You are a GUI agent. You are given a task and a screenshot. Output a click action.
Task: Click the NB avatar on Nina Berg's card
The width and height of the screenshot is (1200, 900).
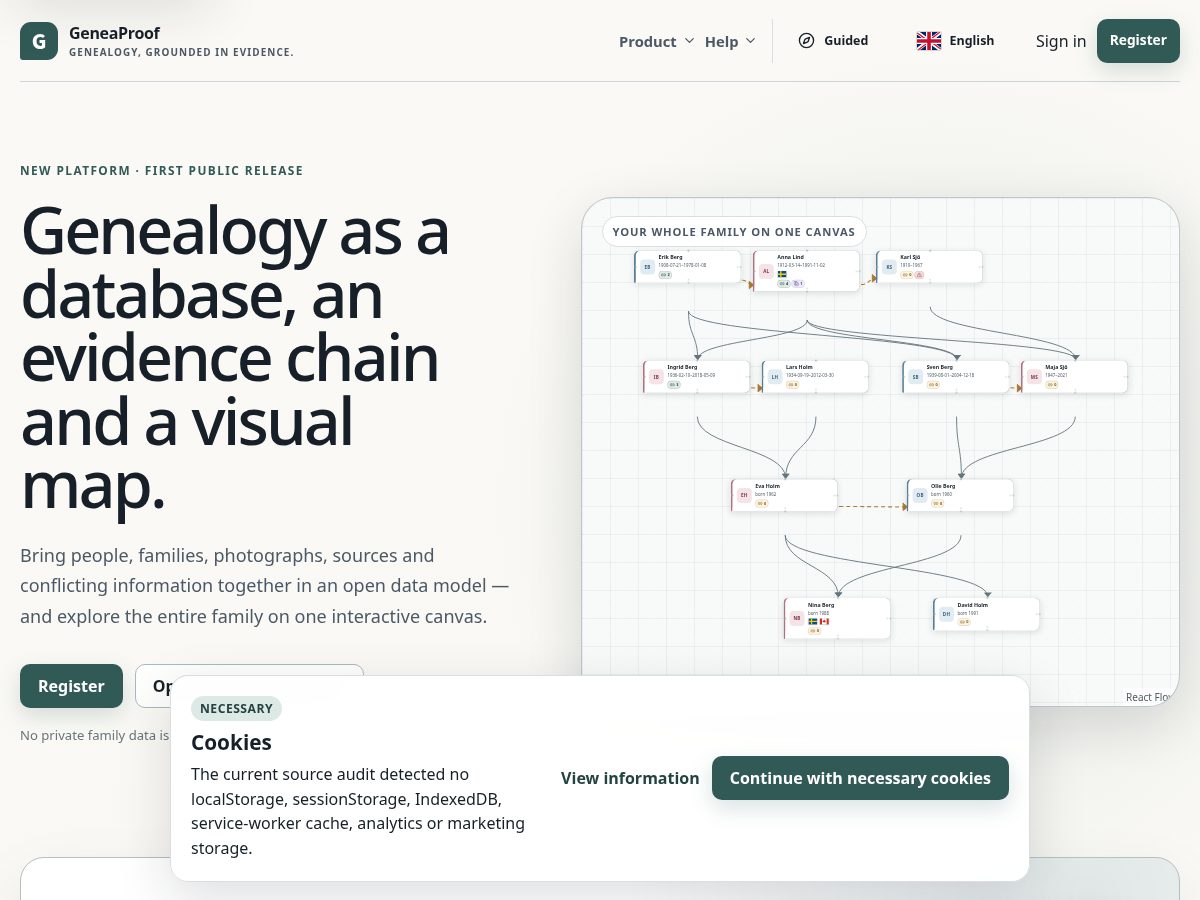(797, 618)
